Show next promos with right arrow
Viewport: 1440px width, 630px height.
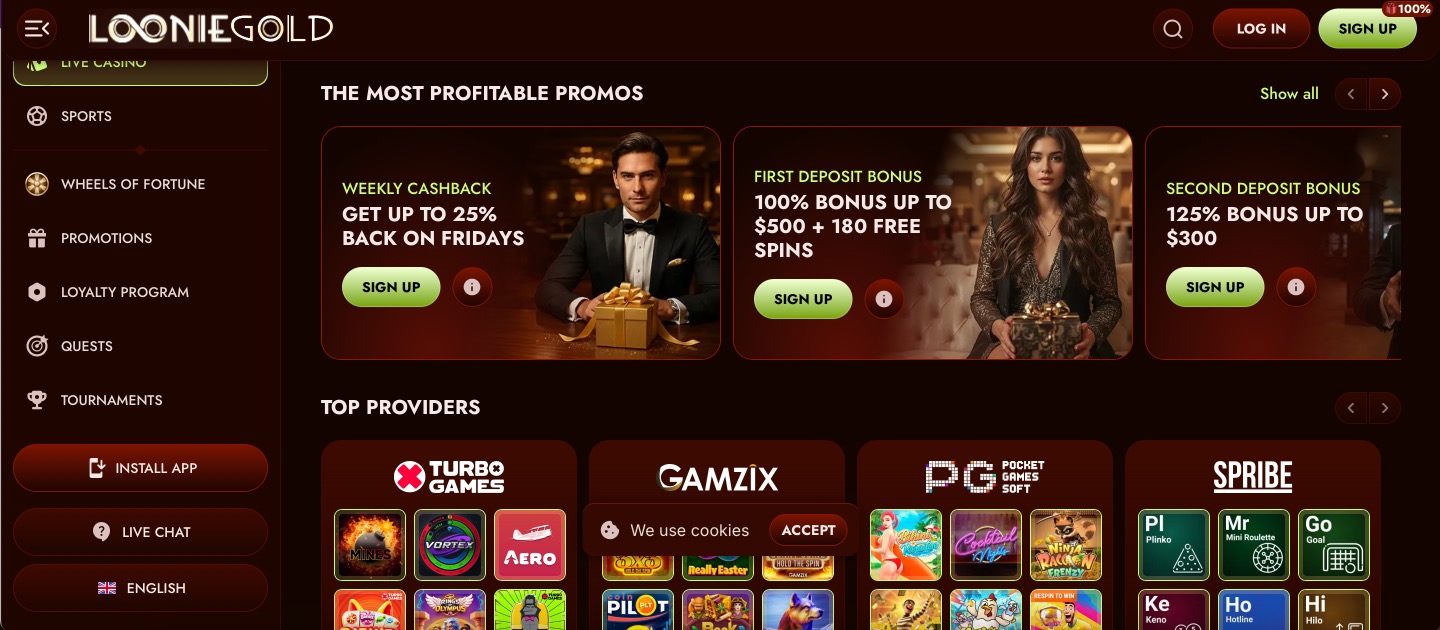point(1385,94)
